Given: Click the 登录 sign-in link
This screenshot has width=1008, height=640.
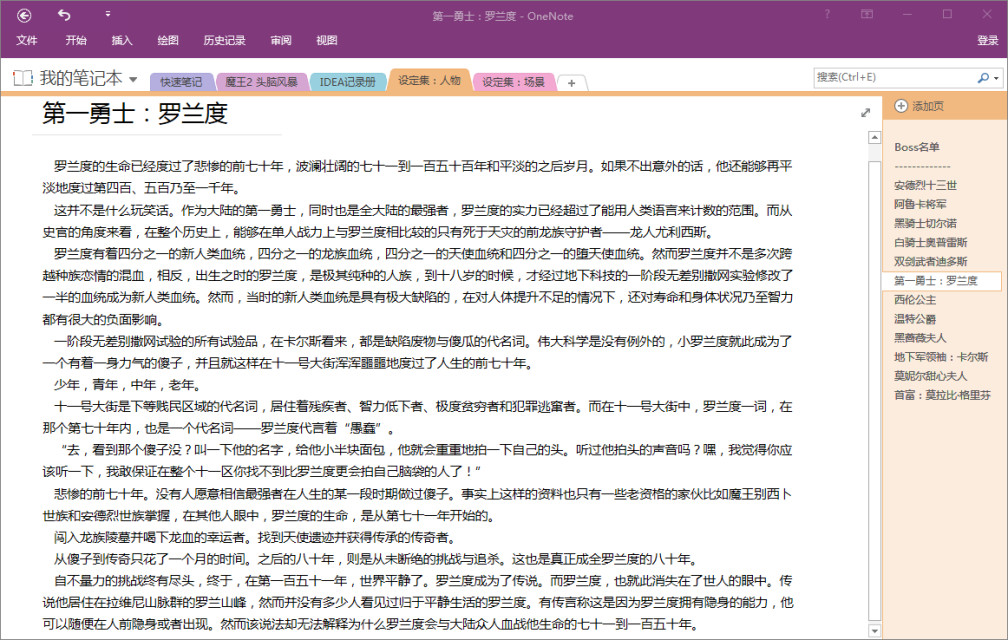Looking at the screenshot, I should (x=987, y=41).
